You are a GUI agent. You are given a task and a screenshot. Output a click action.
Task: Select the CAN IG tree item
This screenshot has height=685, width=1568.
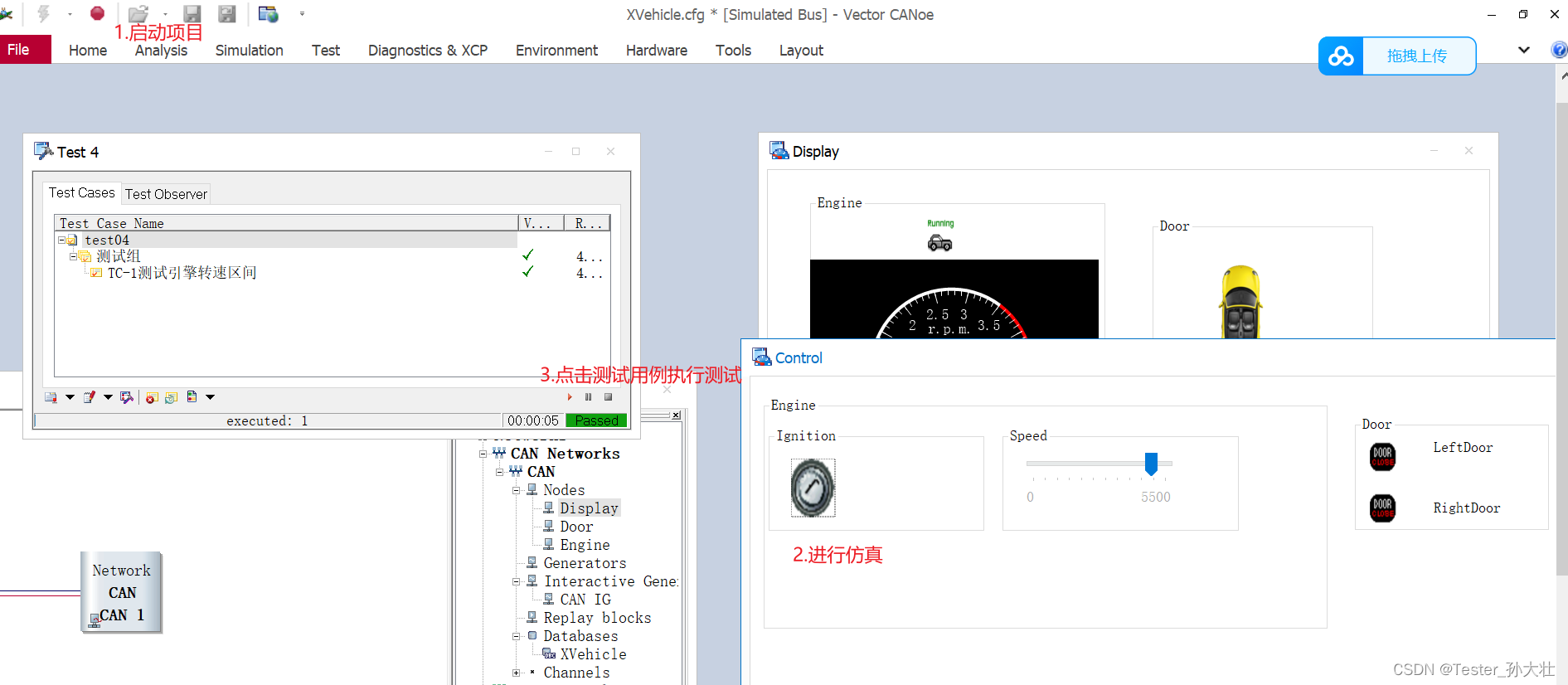pyautogui.click(x=585, y=600)
